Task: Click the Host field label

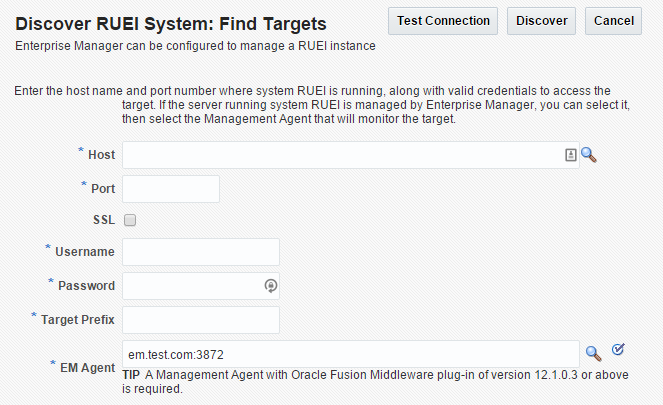Action: (101, 155)
